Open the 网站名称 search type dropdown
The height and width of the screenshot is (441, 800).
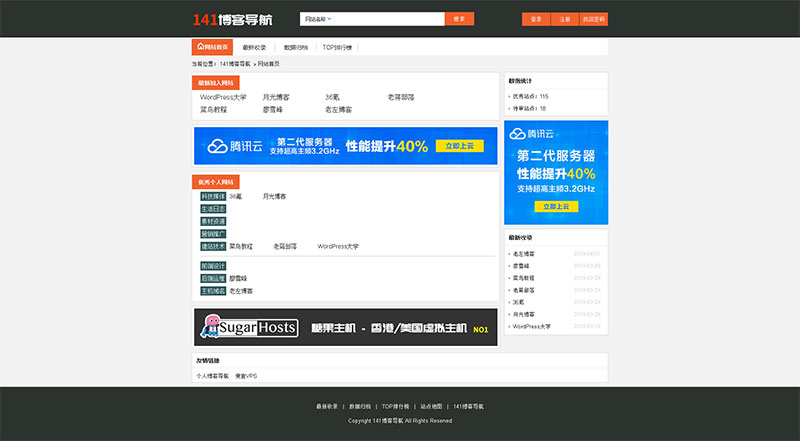[319, 19]
